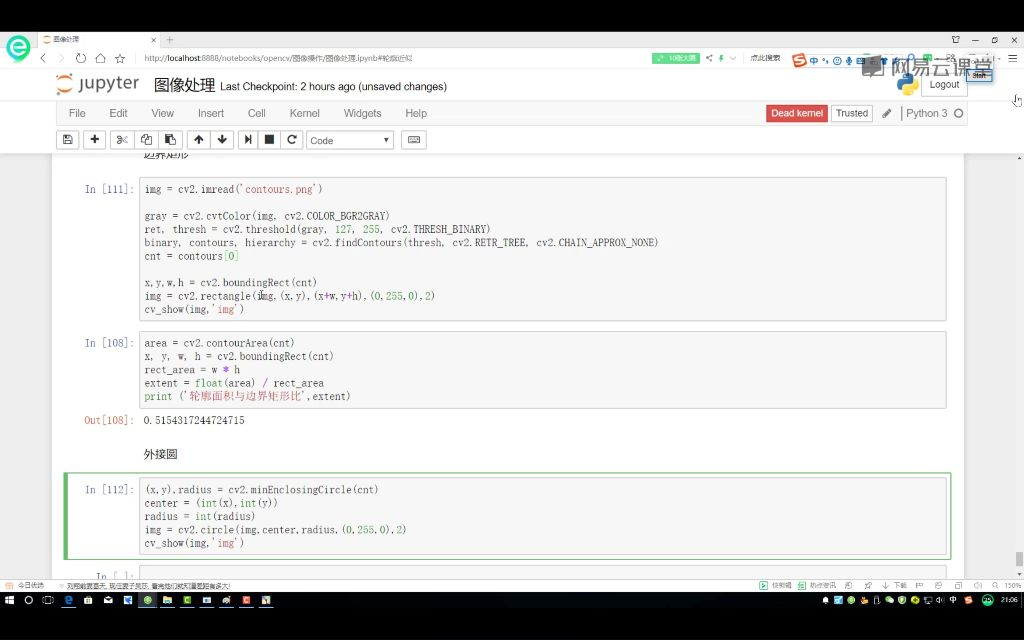Open the Windows Start menu
Screen dimensions: 1024x640
coord(9,600)
